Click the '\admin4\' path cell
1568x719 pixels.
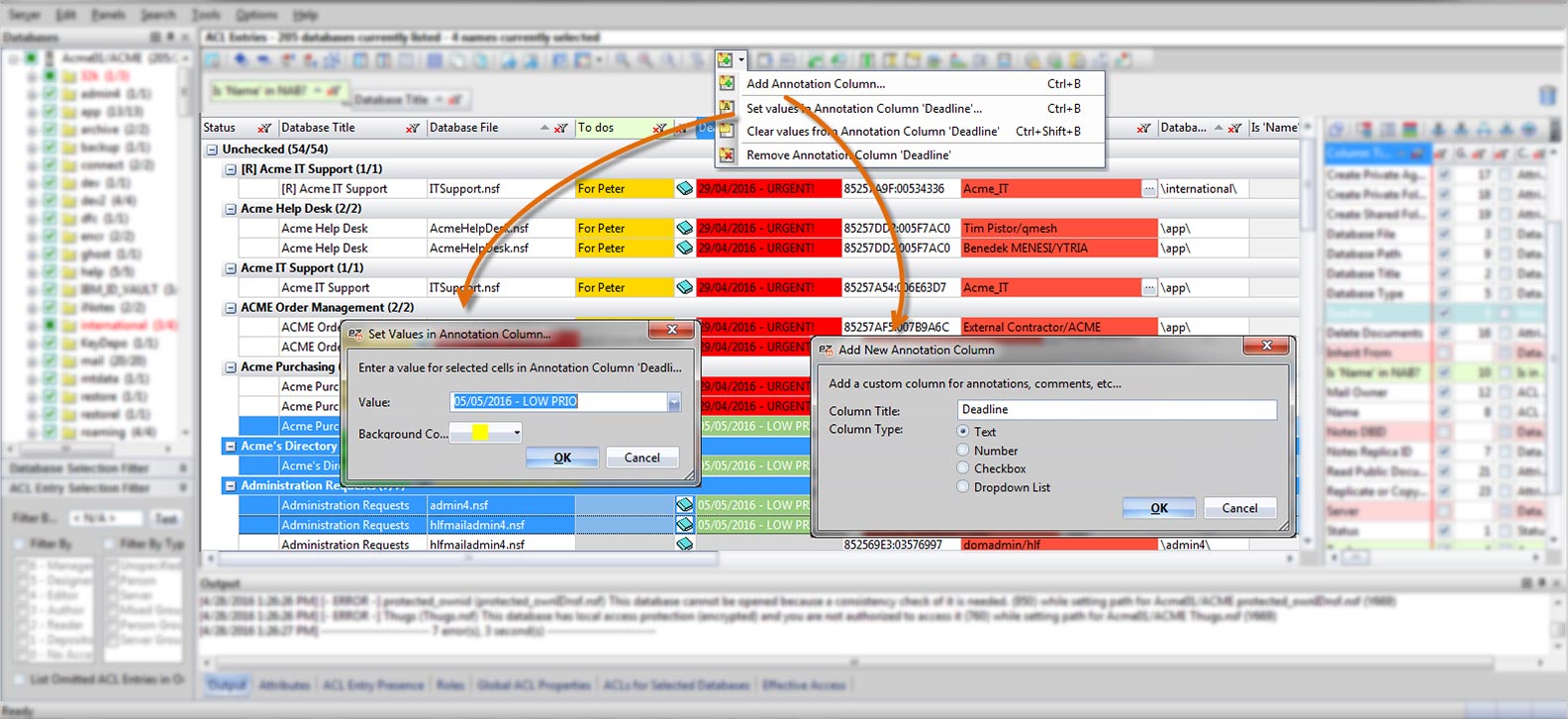(1202, 544)
